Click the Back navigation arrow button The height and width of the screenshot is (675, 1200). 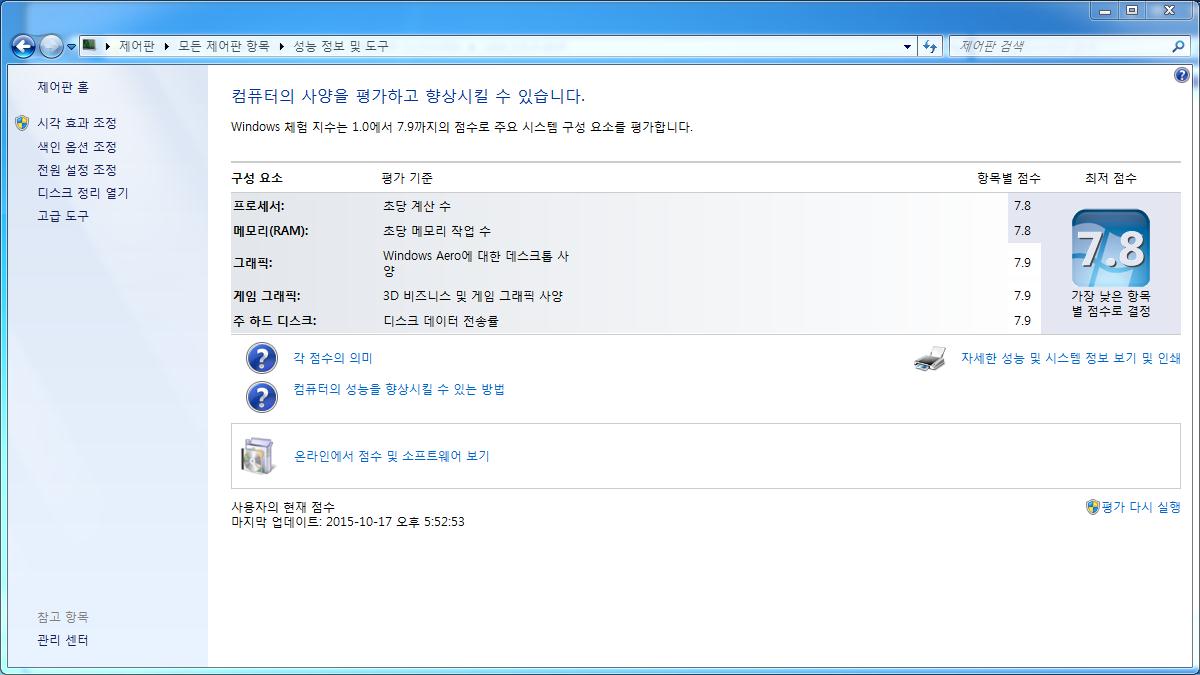pos(23,46)
